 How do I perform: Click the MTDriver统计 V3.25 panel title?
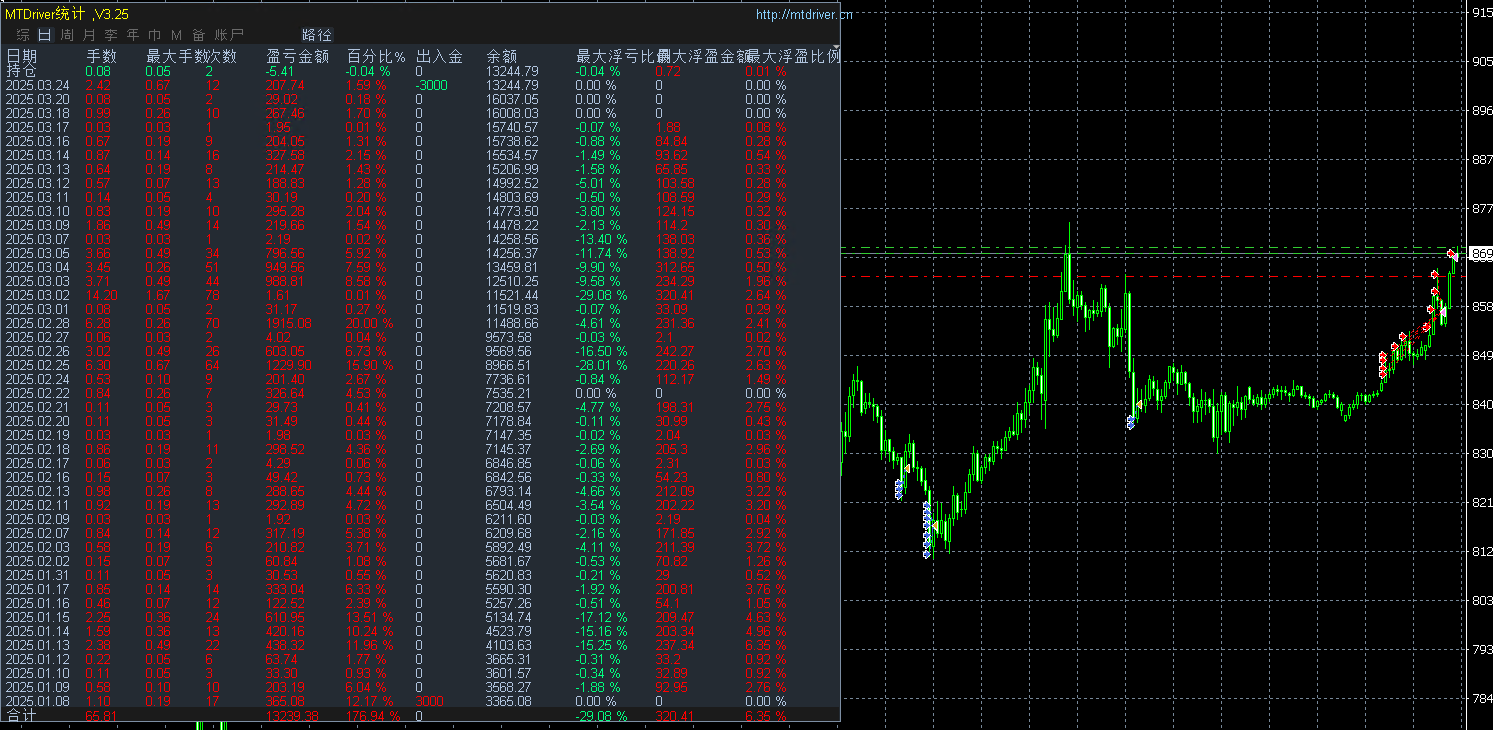66,14
